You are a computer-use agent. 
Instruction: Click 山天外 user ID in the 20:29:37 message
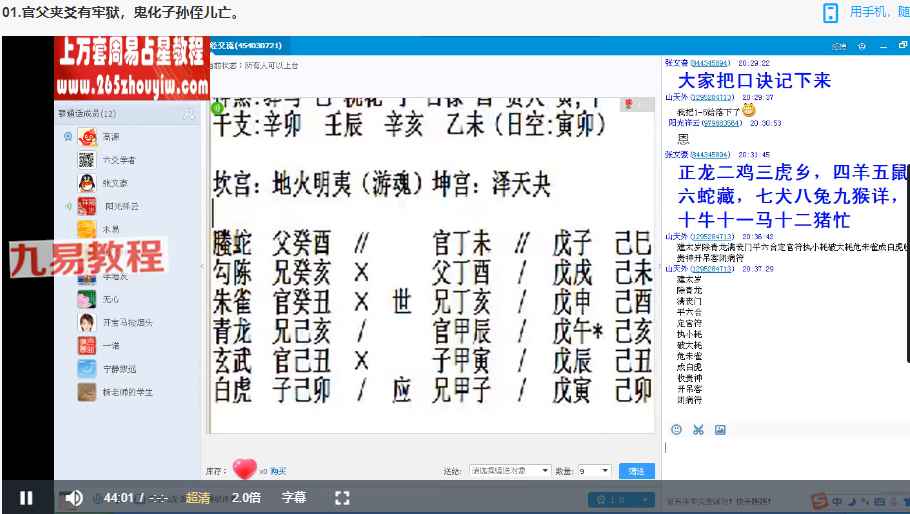click(712, 97)
